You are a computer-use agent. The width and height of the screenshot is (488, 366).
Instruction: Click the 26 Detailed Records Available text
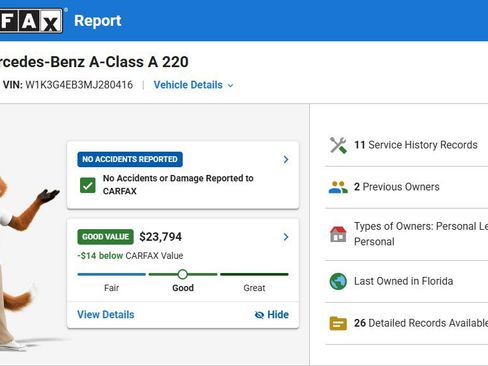pyautogui.click(x=421, y=323)
